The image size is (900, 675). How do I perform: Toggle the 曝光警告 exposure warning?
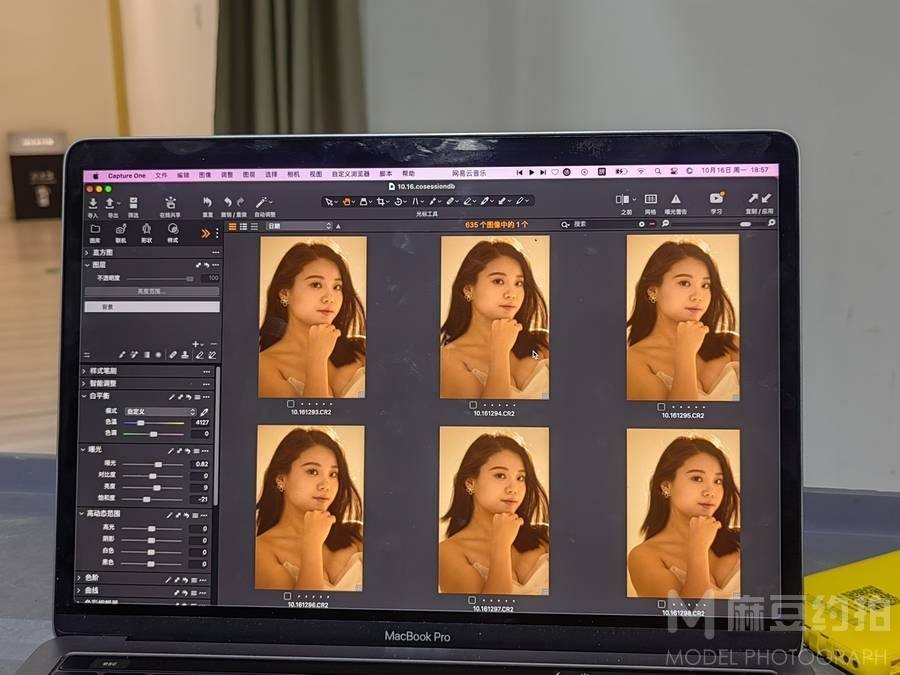point(676,199)
